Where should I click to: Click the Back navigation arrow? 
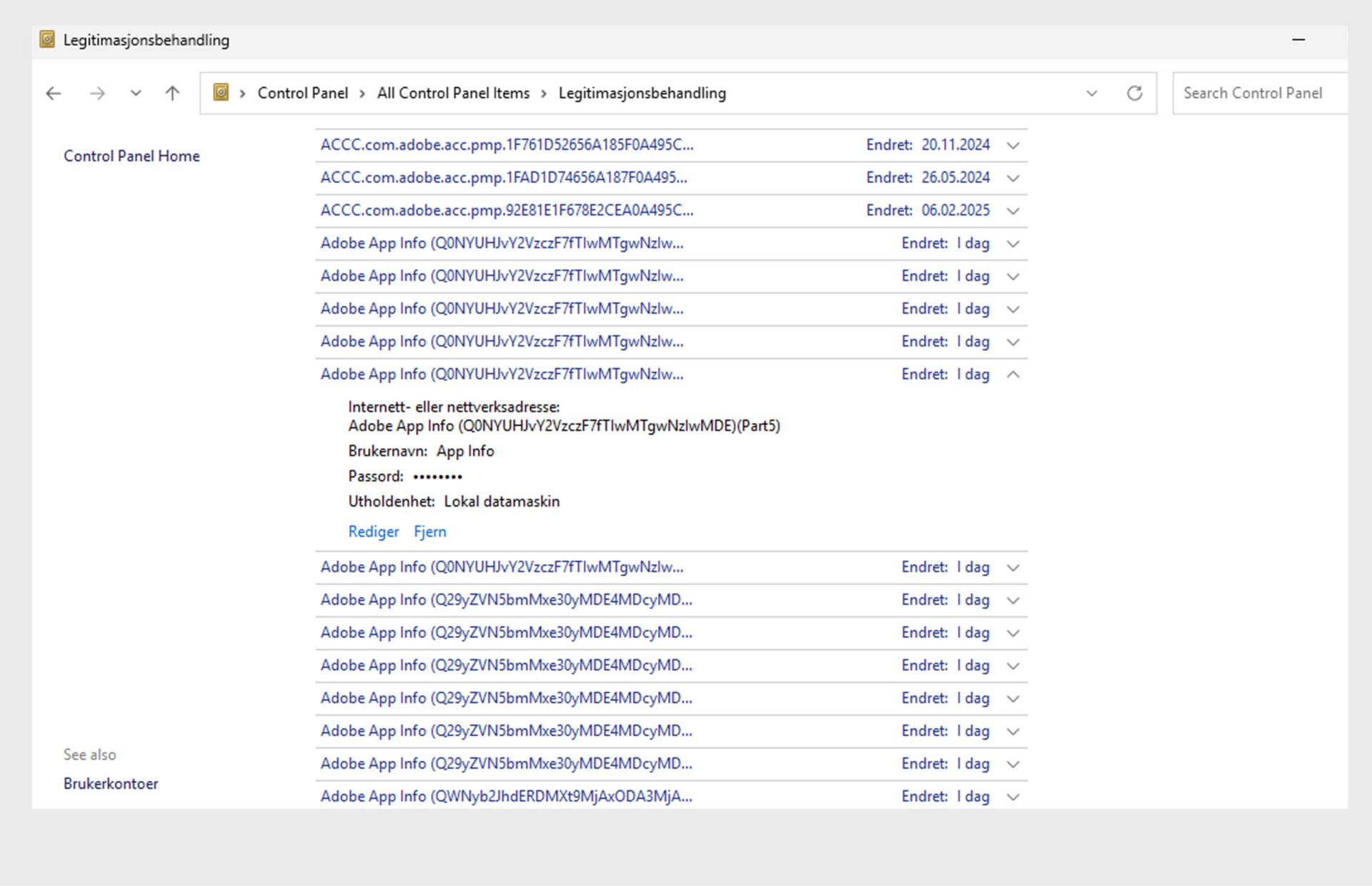click(54, 93)
